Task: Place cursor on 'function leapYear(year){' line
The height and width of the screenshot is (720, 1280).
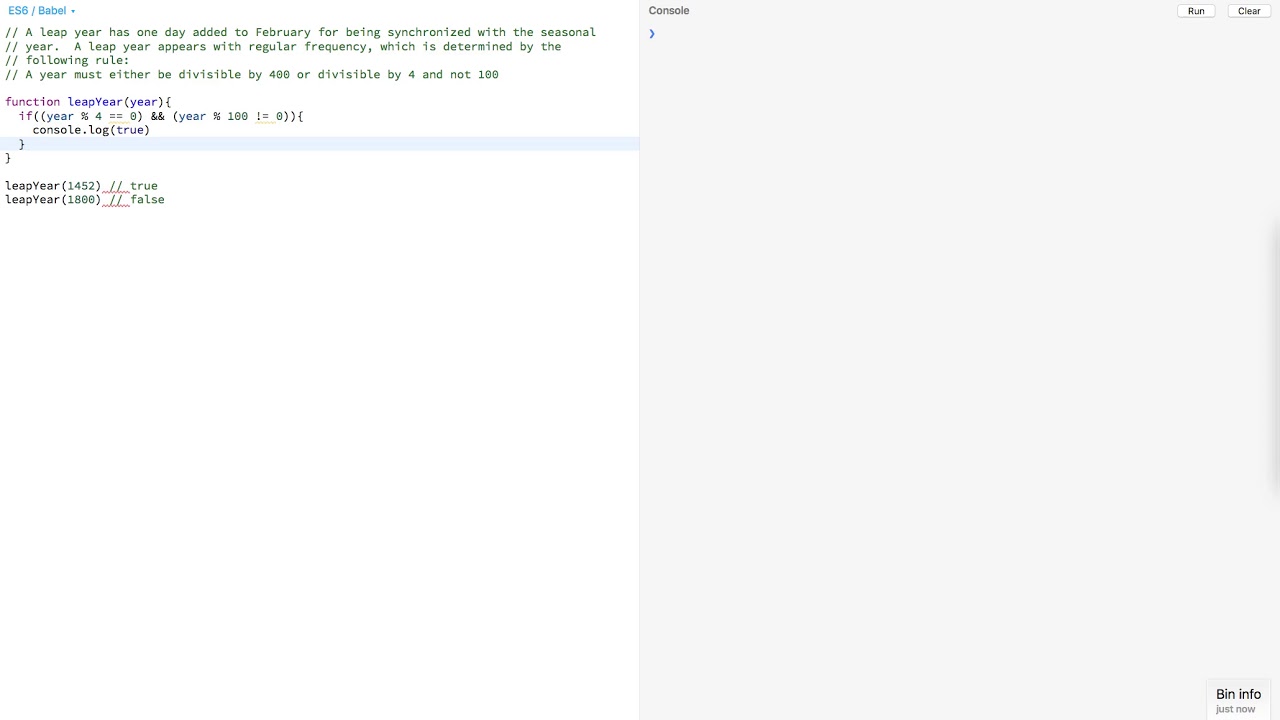Action: (x=88, y=102)
